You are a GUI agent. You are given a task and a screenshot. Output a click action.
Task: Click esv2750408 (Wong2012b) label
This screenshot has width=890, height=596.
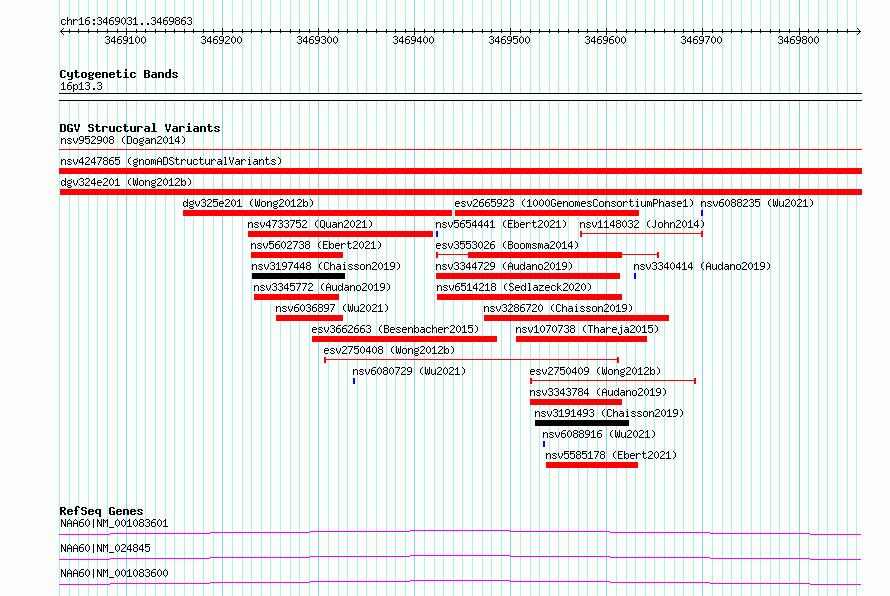(389, 350)
